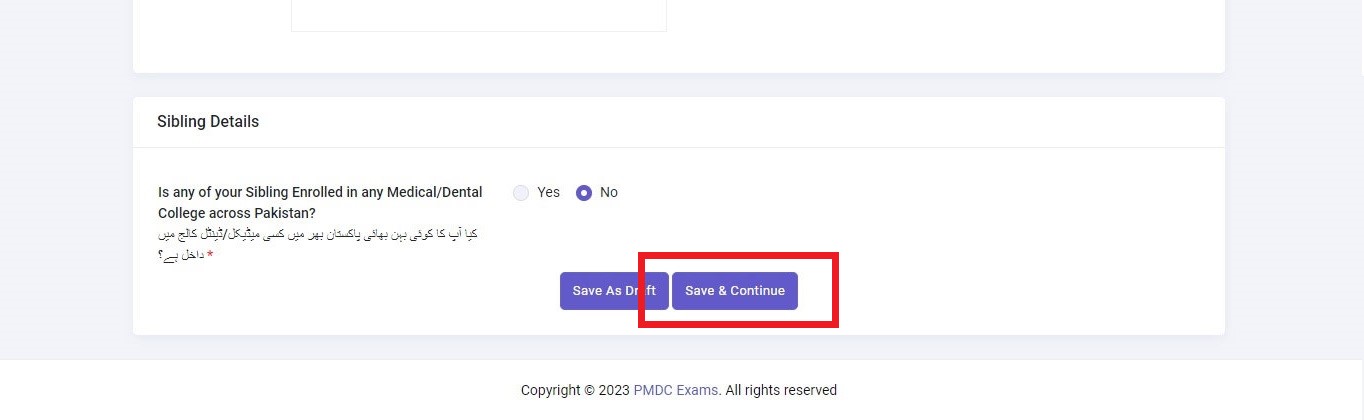
Task: Click the Save & Continue button
Action: point(735,291)
